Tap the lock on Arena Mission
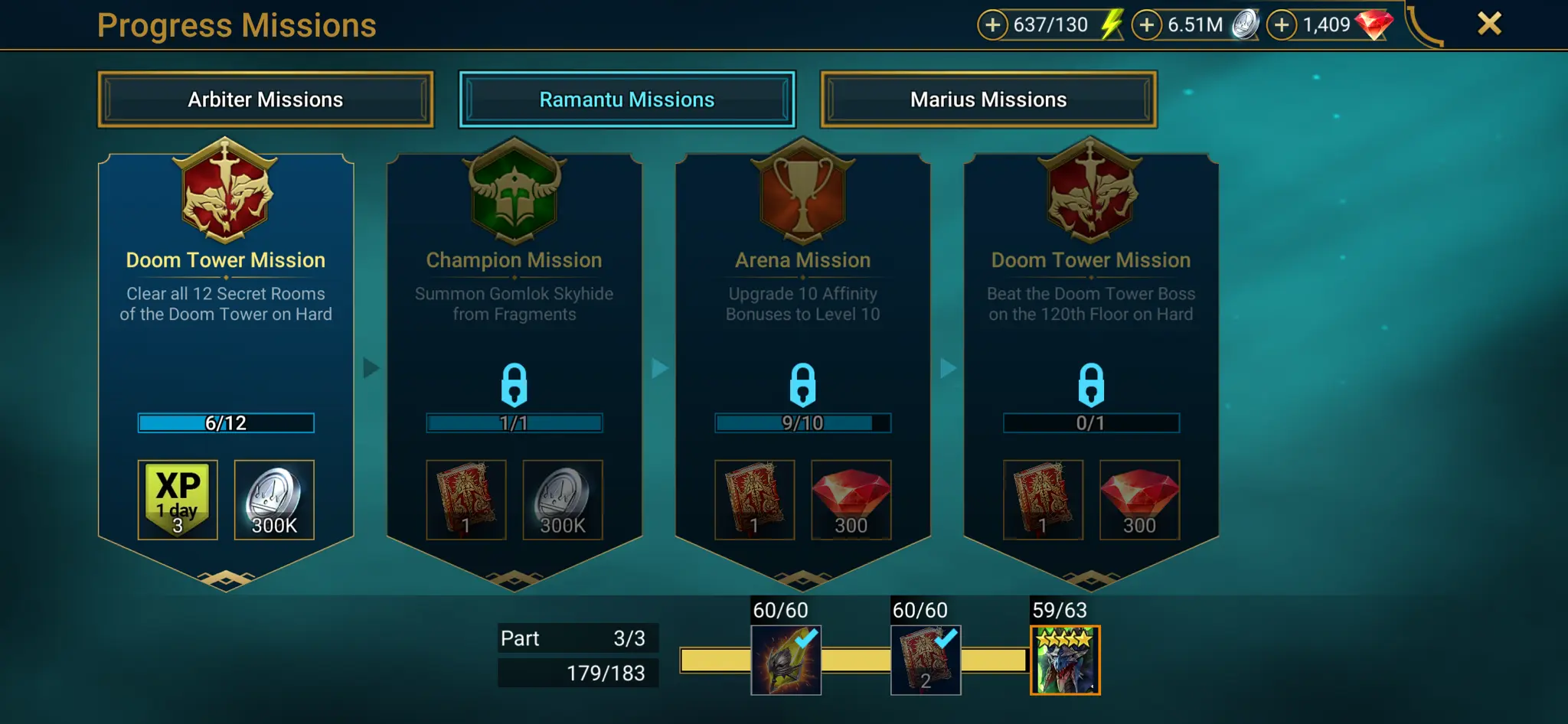This screenshot has height=724, width=1568. pyautogui.click(x=802, y=384)
